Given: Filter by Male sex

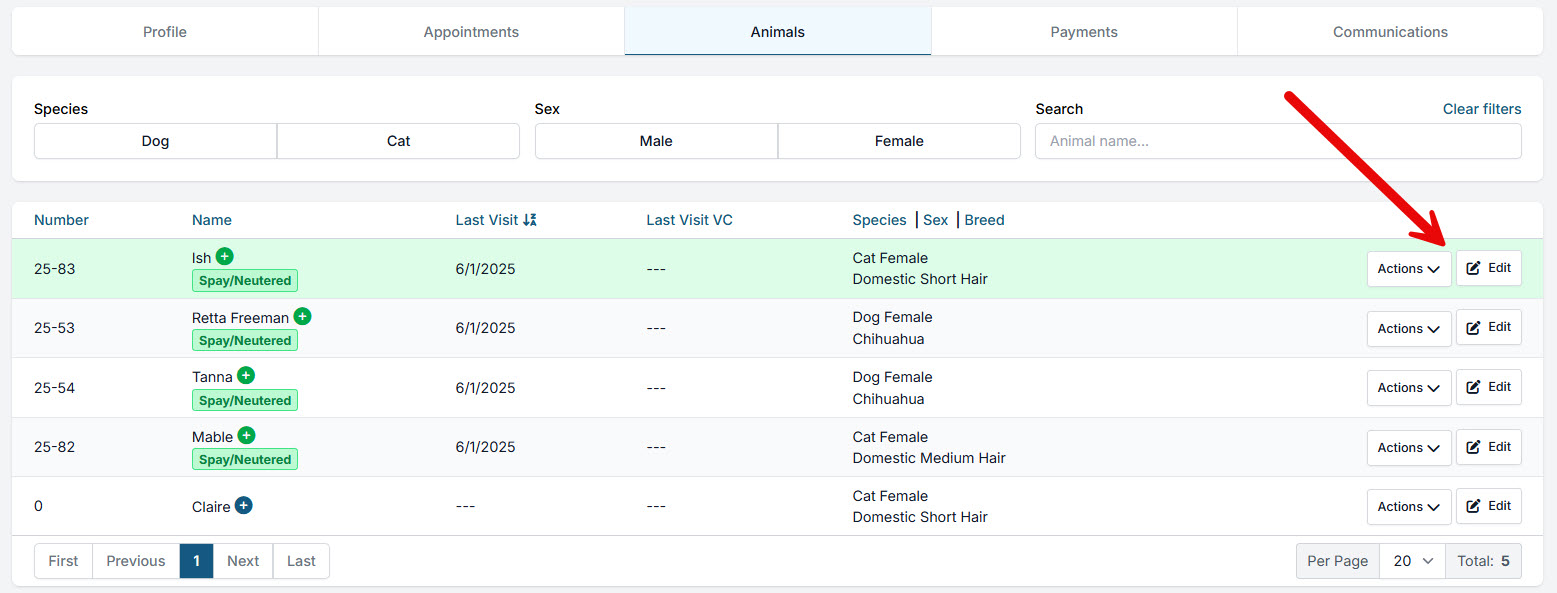Looking at the screenshot, I should click(656, 141).
